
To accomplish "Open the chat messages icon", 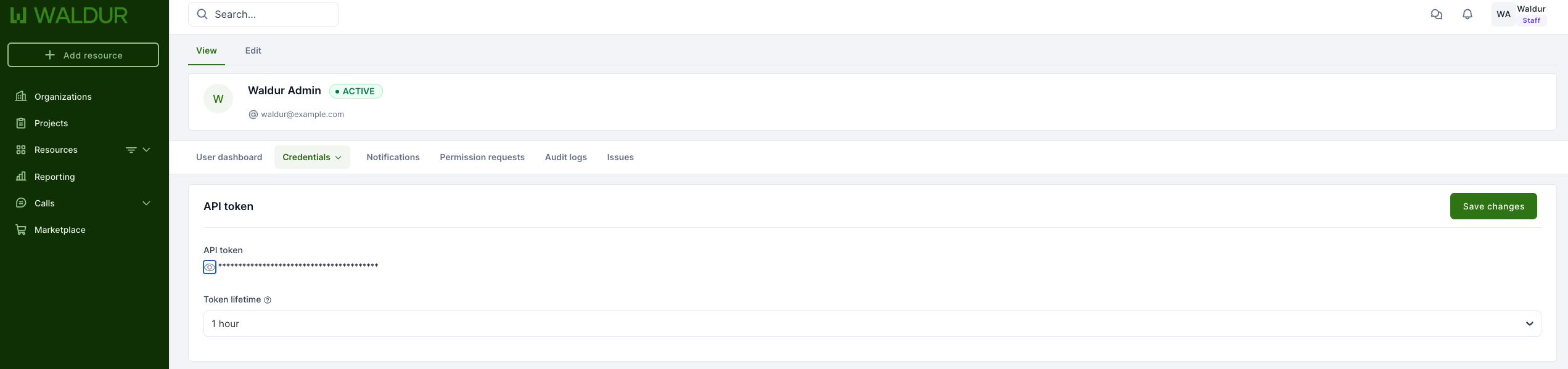I will [1436, 14].
